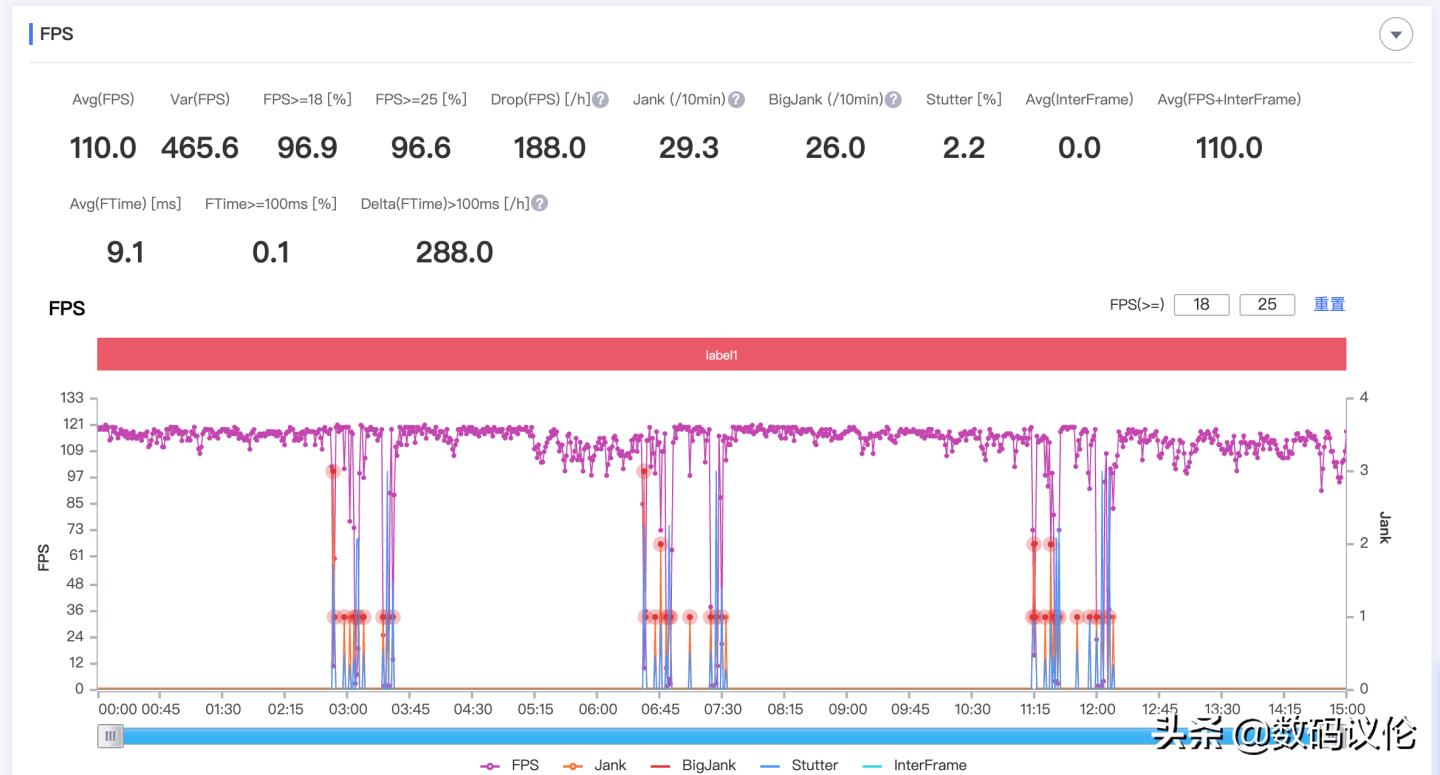Click the FPS threshold field showing 25
Screen dimensions: 1440x775
1267,305
